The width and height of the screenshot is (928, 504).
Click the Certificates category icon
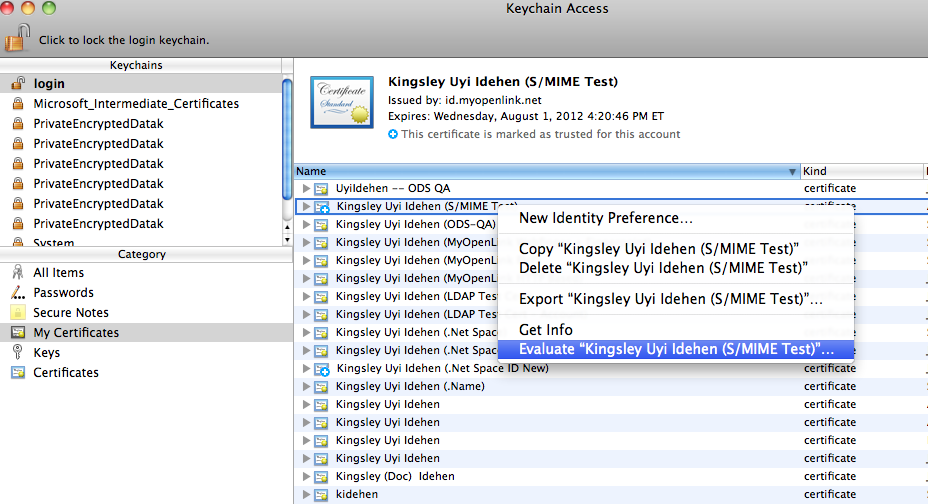18,373
